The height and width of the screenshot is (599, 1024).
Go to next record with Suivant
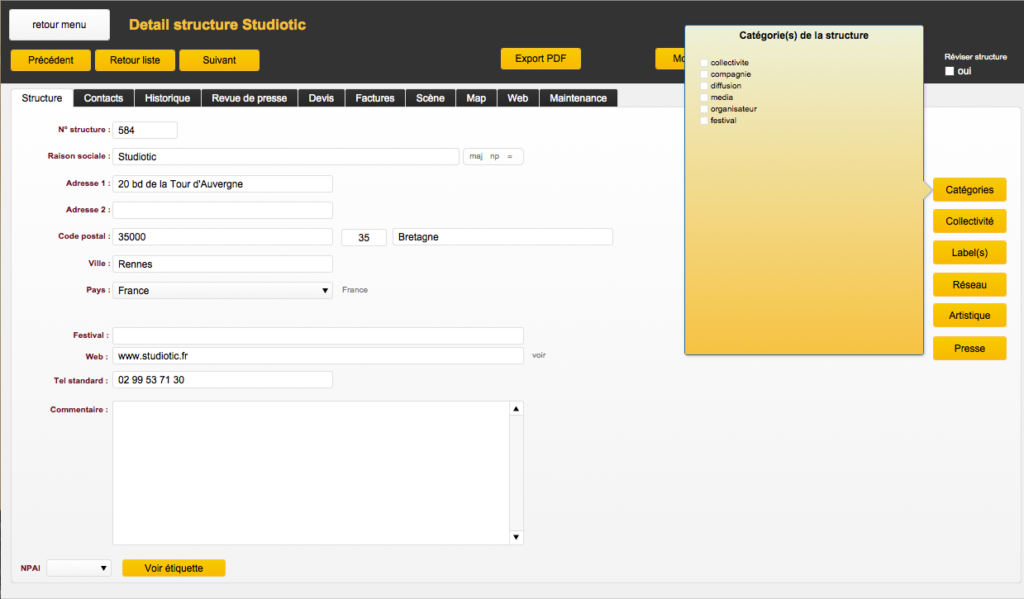pos(219,60)
